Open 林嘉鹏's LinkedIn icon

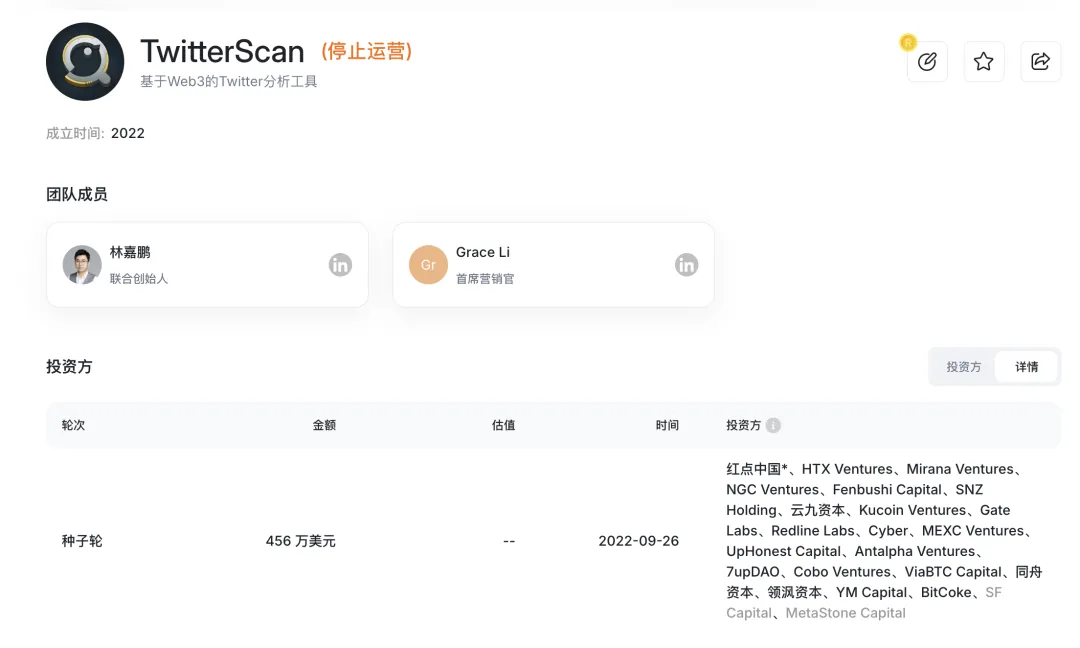(x=340, y=265)
